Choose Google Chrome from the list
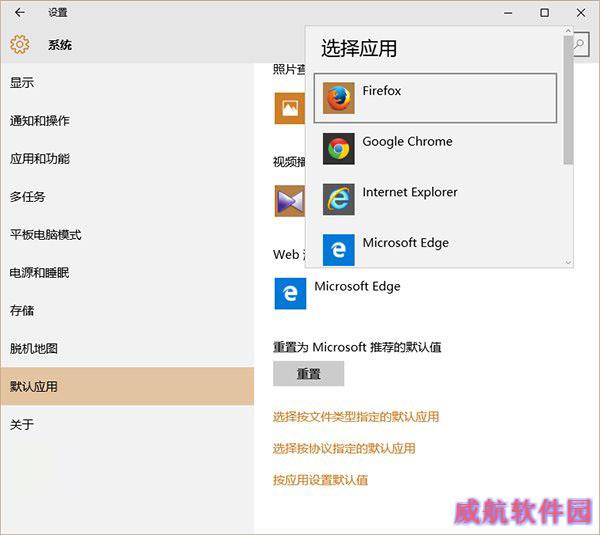The height and width of the screenshot is (535, 600). (435, 148)
